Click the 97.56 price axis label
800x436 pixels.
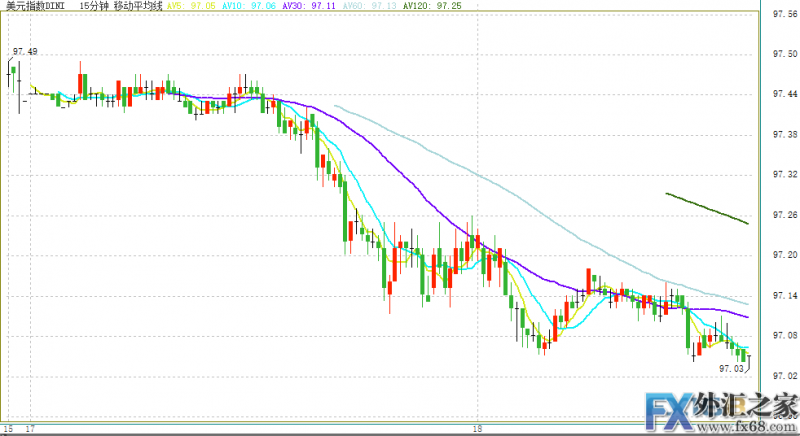pyautogui.click(x=783, y=14)
